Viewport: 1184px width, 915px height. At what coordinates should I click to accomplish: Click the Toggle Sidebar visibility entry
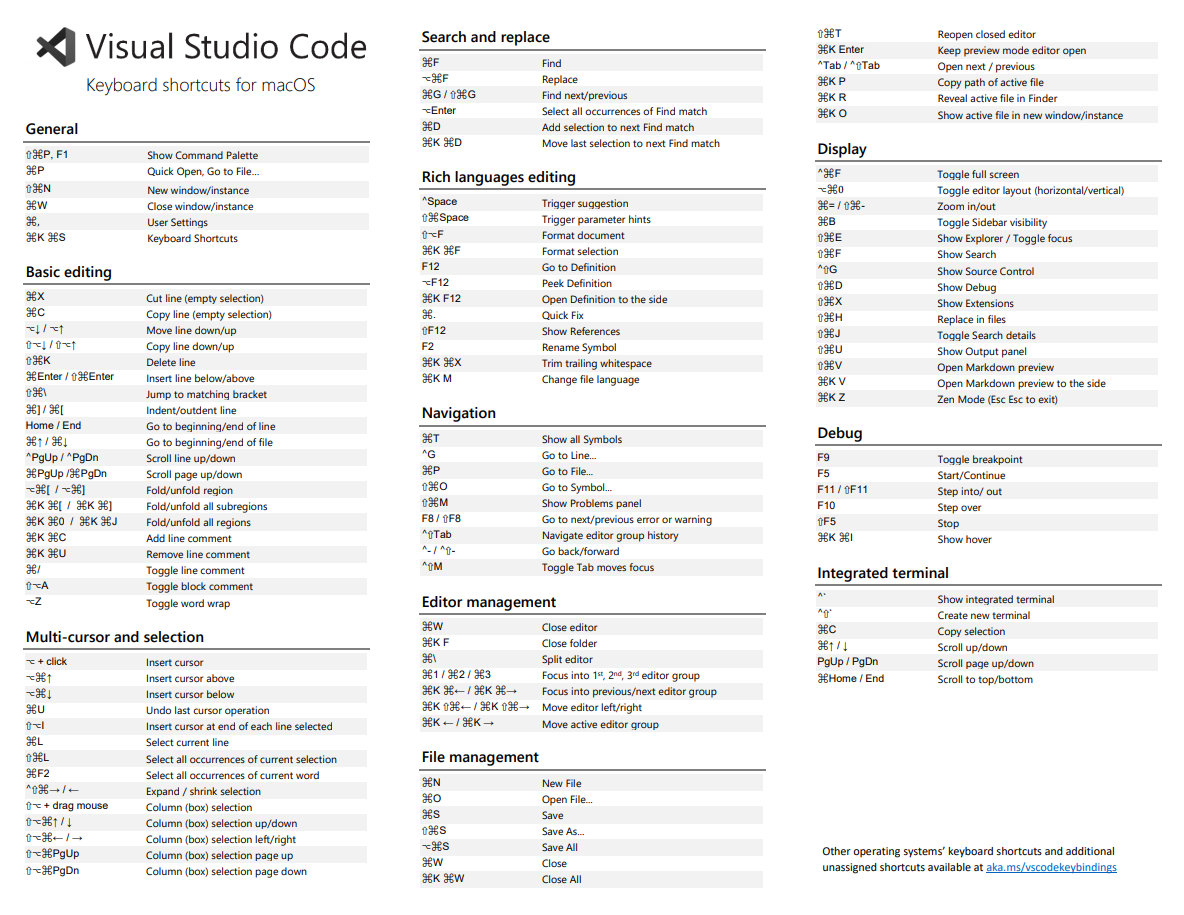coord(972,222)
